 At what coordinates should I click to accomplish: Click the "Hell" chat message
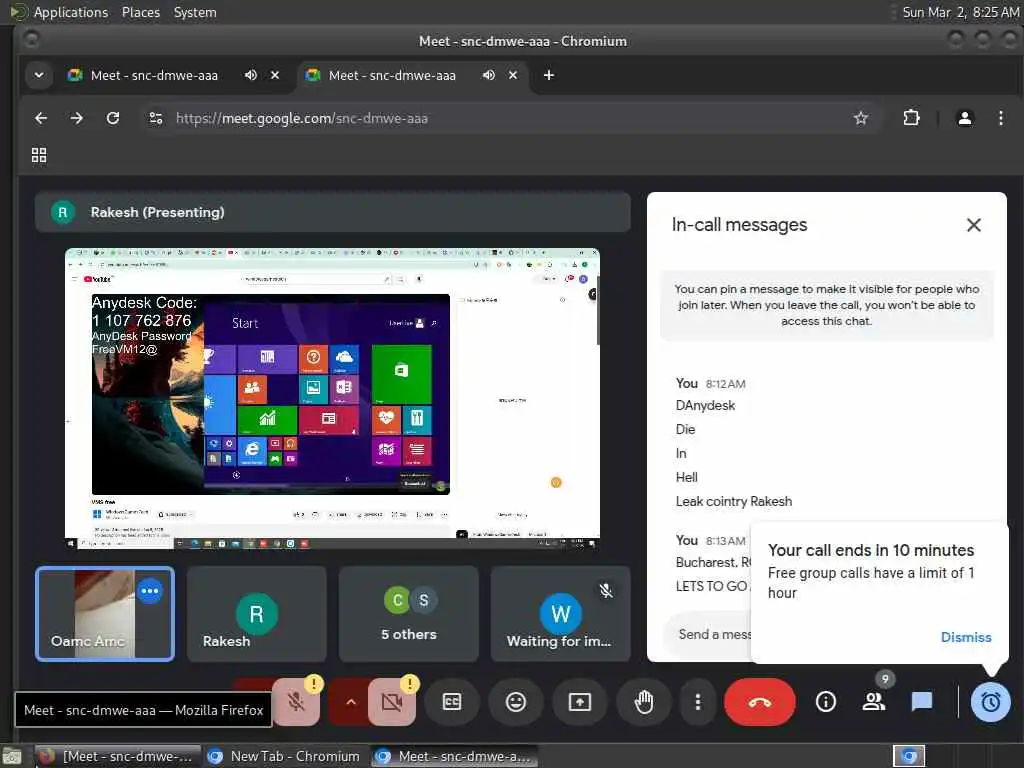(x=686, y=477)
